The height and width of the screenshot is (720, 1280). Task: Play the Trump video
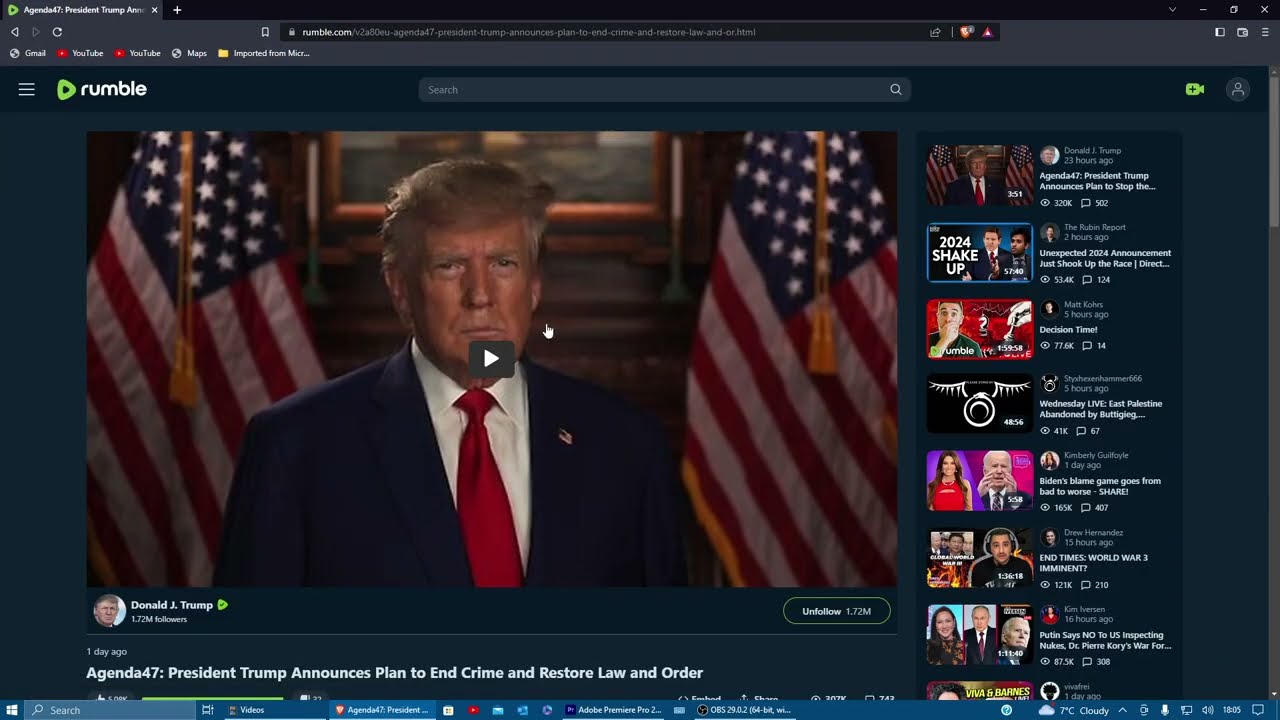pos(491,359)
